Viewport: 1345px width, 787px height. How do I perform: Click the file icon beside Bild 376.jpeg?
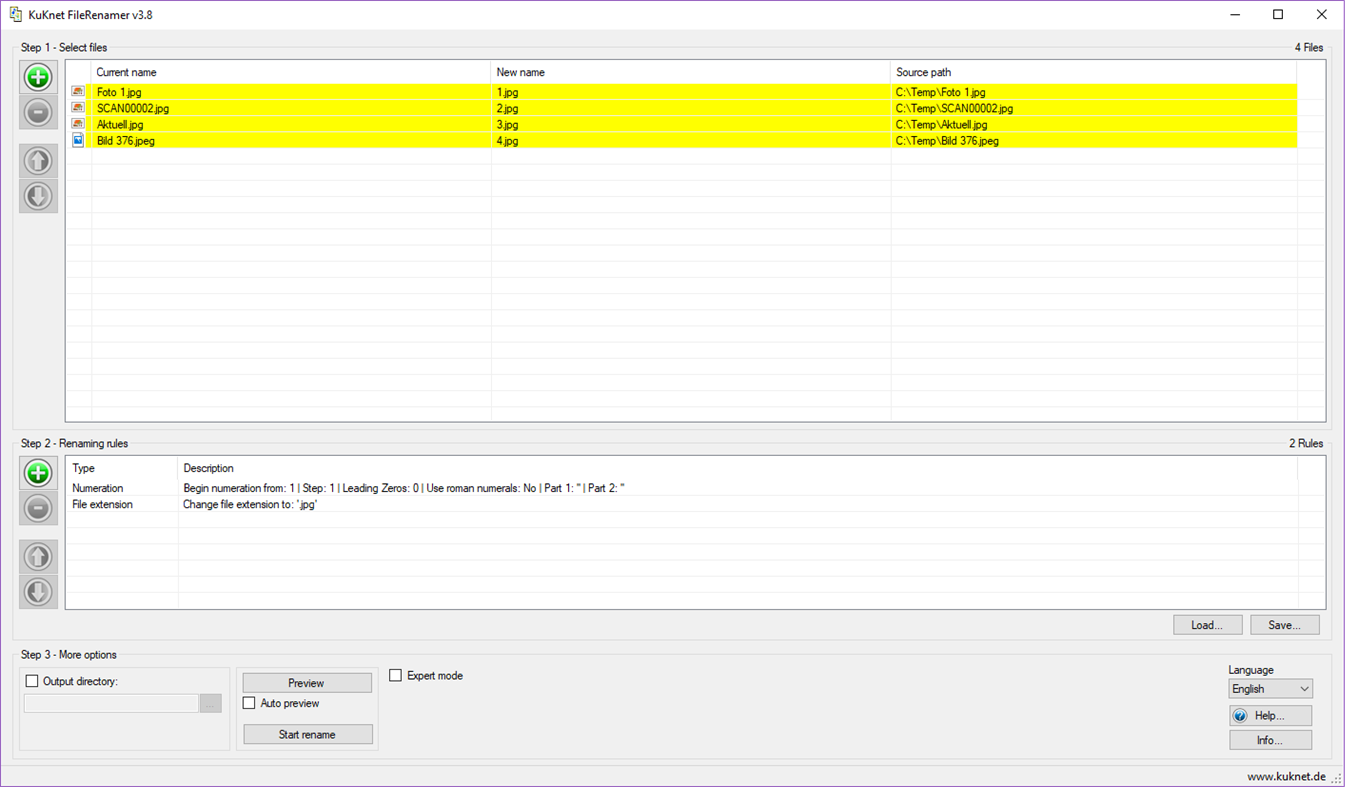pyautogui.click(x=78, y=140)
